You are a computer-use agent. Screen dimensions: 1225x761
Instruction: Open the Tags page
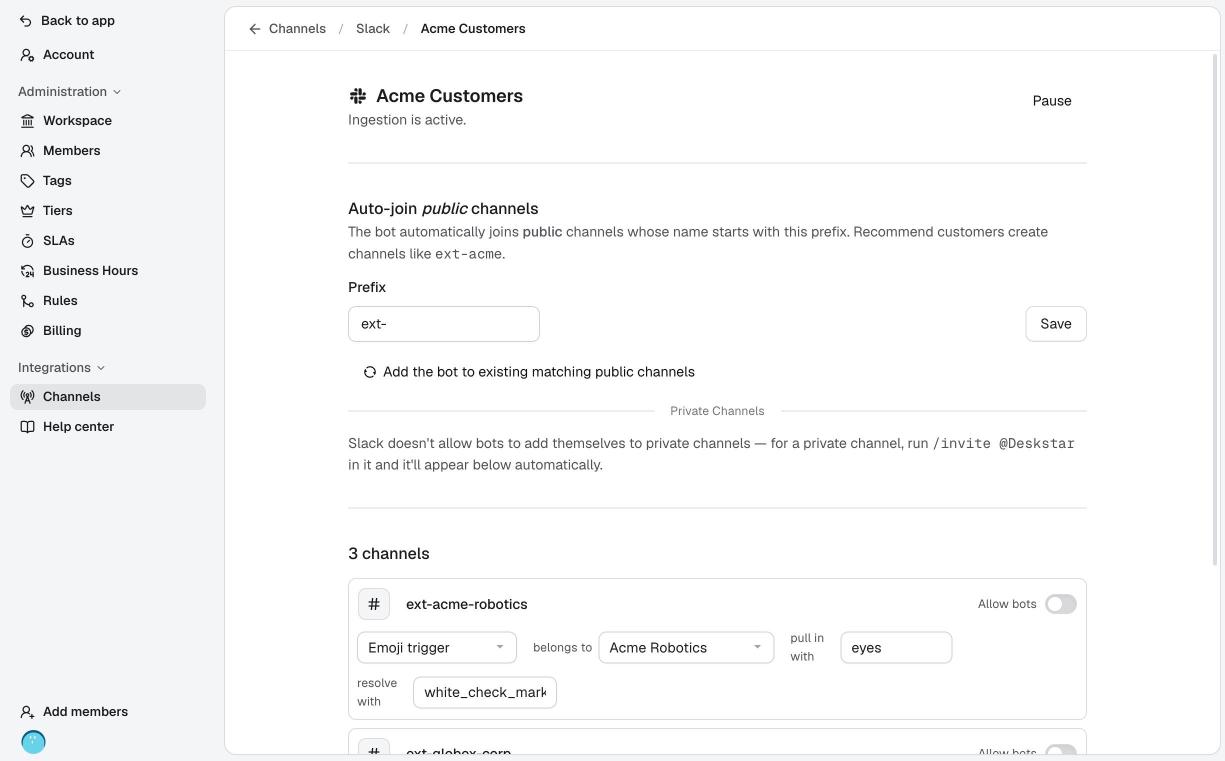click(x=108, y=181)
